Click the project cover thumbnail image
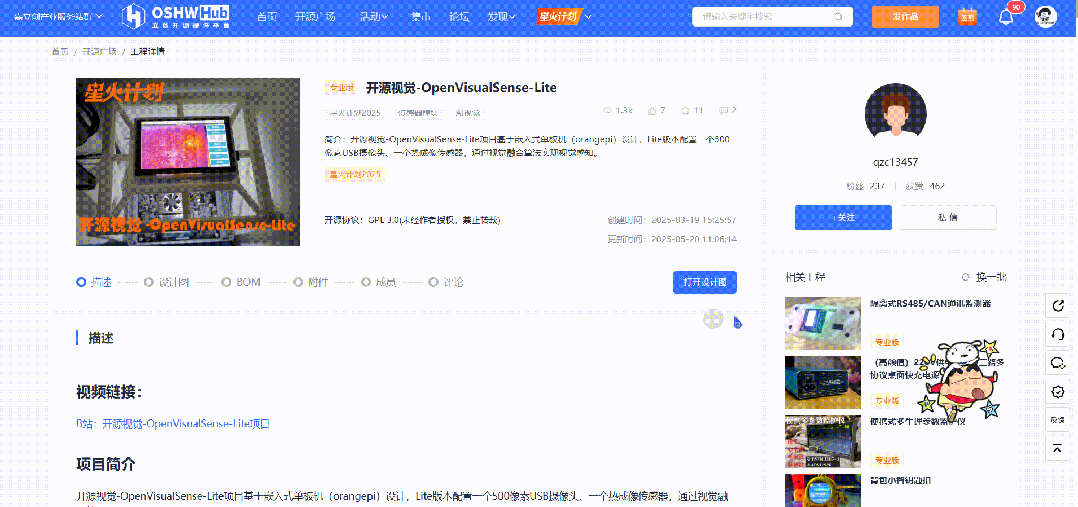Viewport: 1078px width, 507px height. point(188,161)
